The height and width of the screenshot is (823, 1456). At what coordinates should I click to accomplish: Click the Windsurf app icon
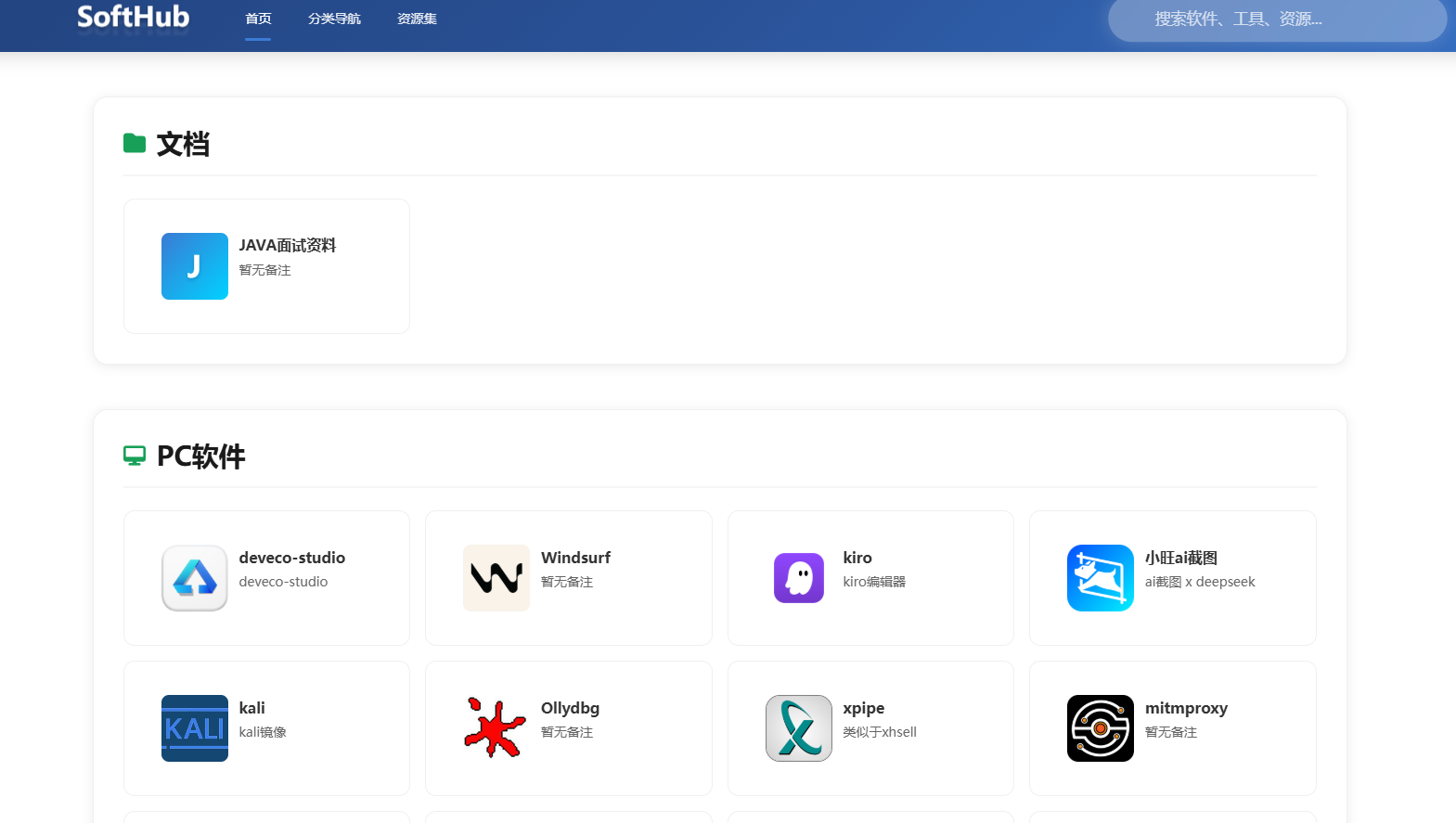(x=496, y=578)
